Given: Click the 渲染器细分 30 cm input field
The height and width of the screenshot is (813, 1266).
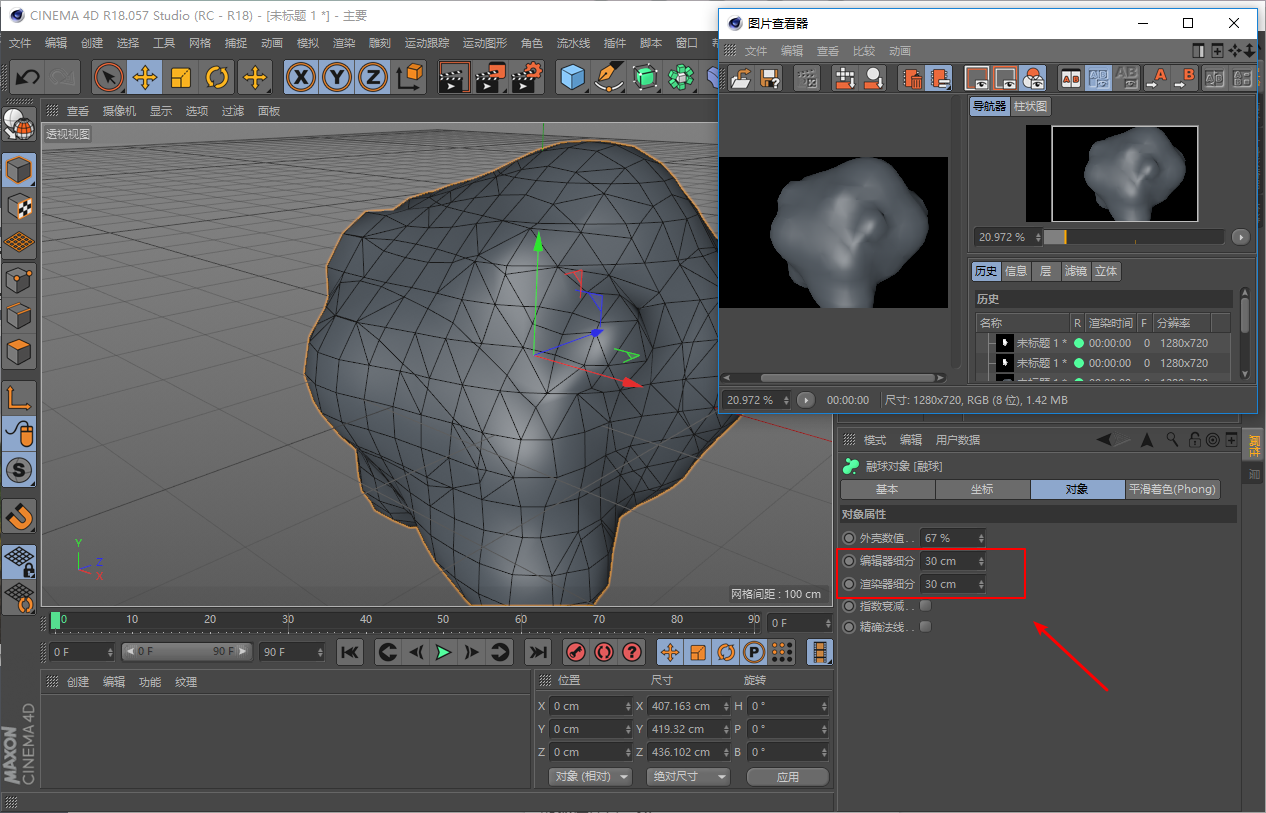Looking at the screenshot, I should coord(953,584).
